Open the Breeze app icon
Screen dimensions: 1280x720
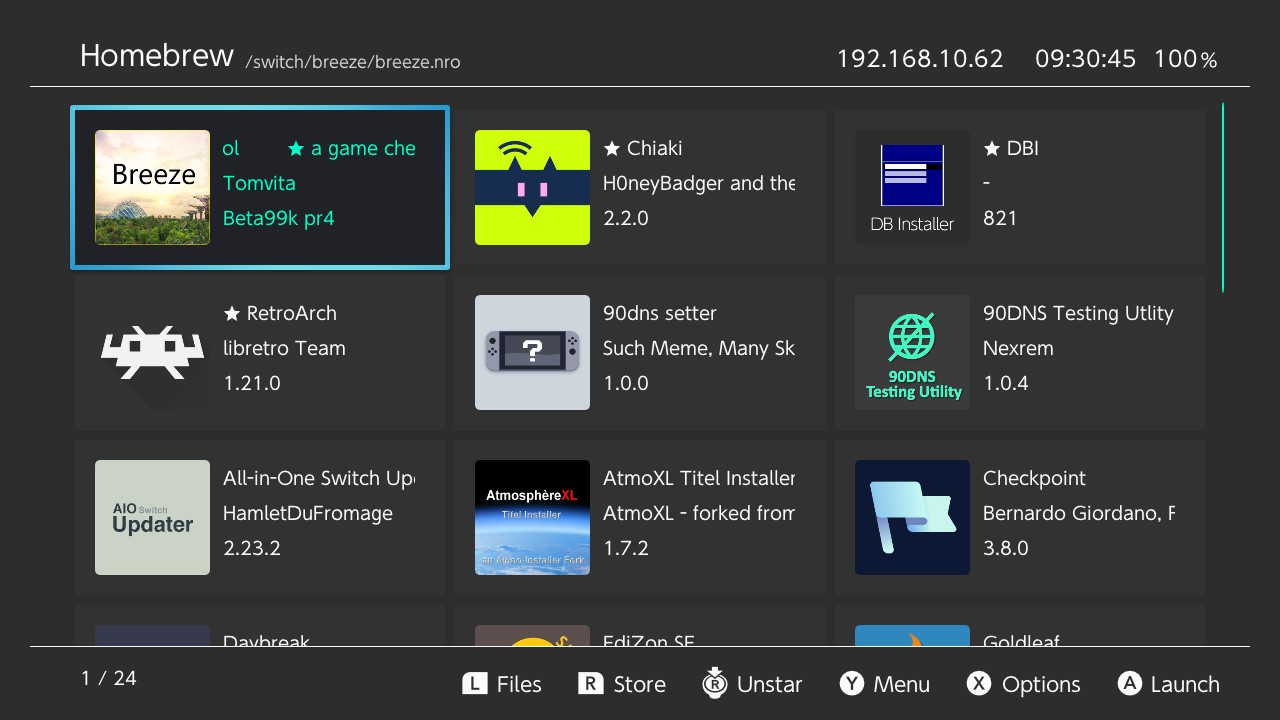click(152, 188)
